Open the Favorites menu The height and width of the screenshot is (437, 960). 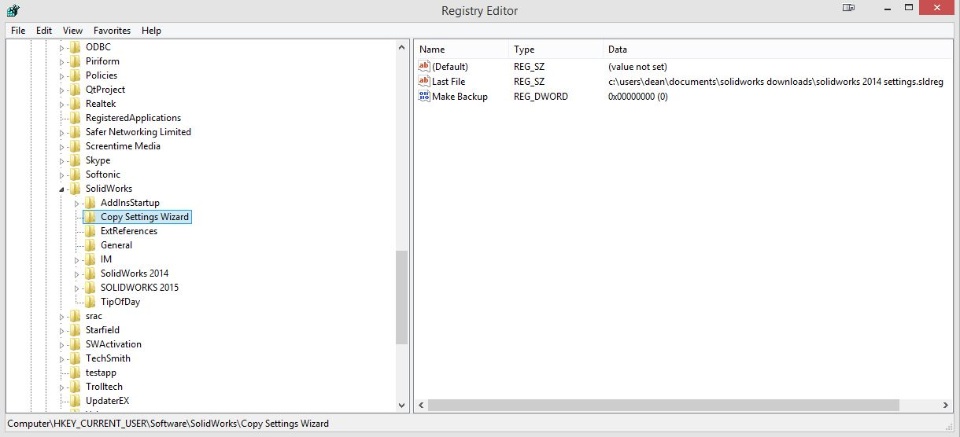112,31
